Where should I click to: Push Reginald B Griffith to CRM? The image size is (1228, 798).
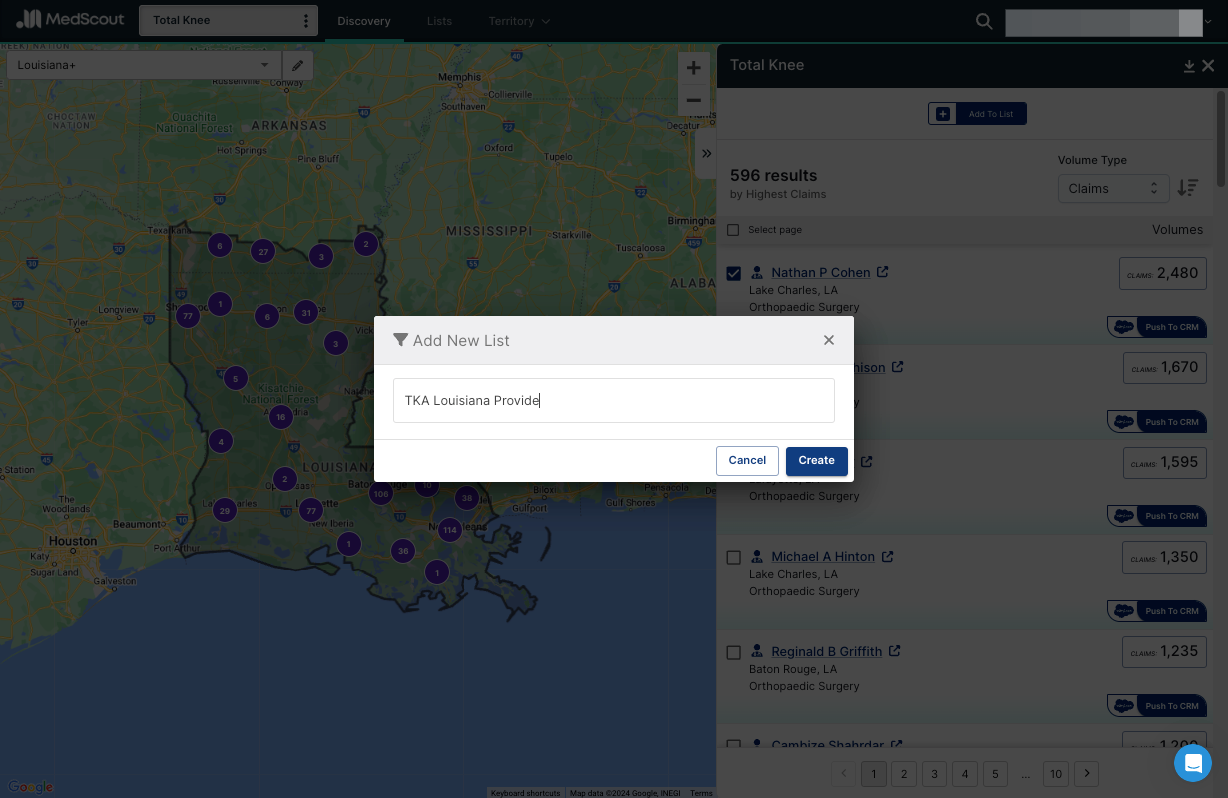pyautogui.click(x=1157, y=706)
